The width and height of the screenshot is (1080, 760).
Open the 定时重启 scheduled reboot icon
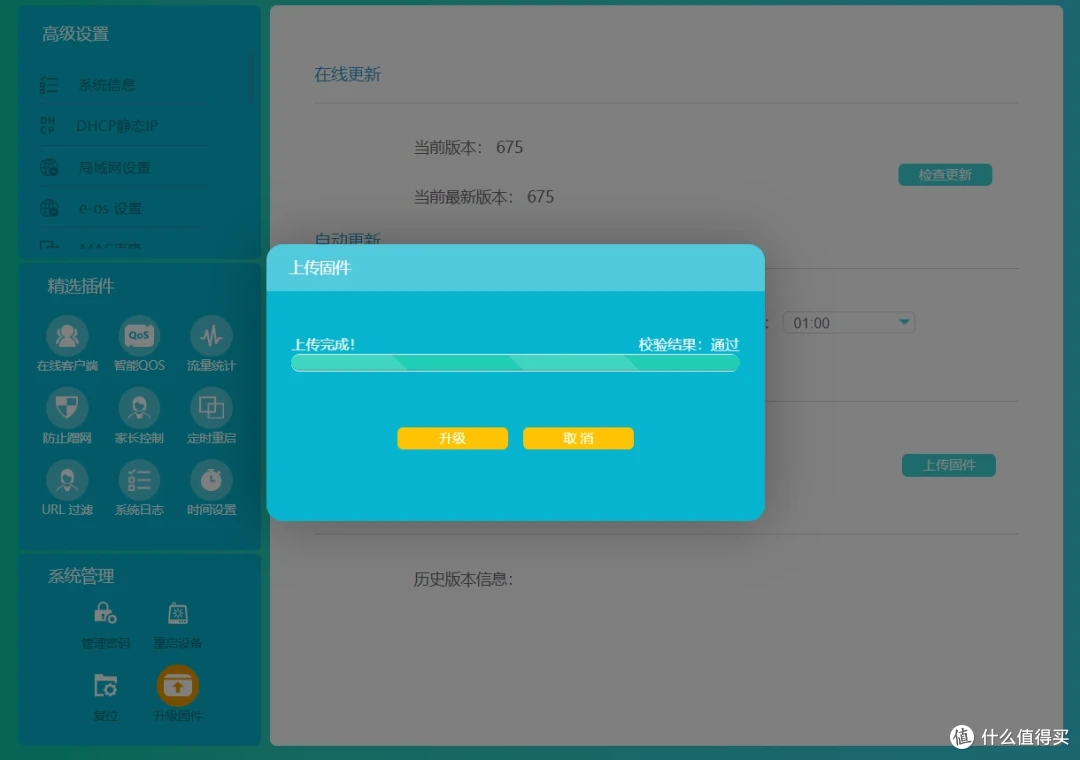coord(211,408)
